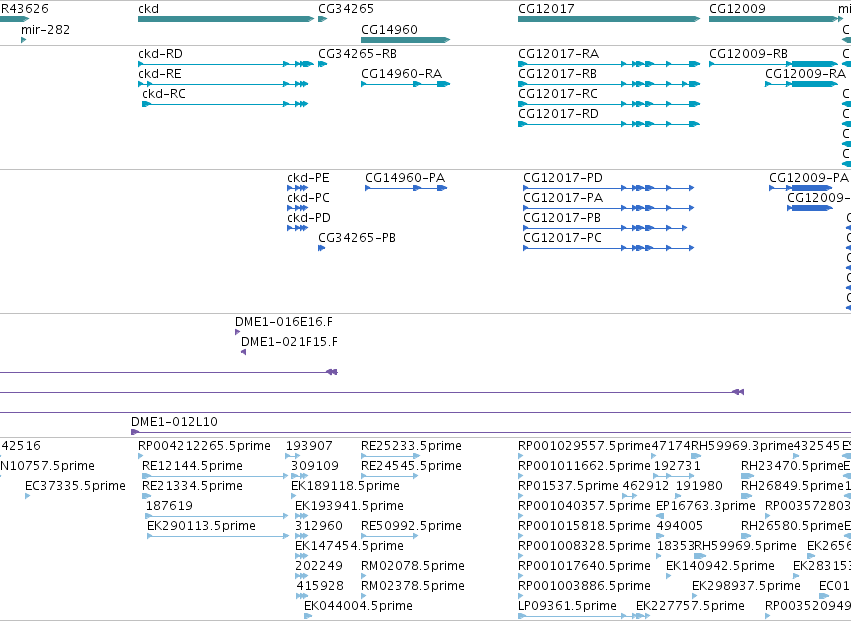Click the EK290113.5prime EST
Viewport: 851px width, 621px height.
[218, 536]
